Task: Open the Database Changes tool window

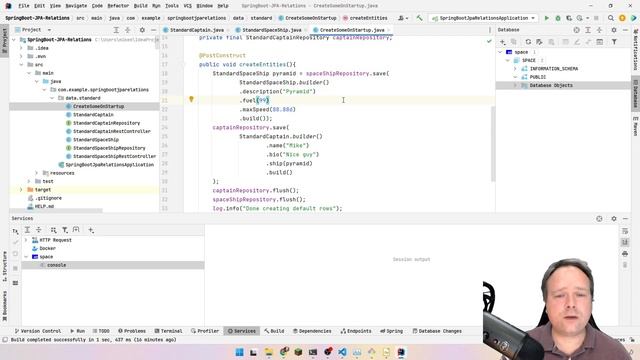Action: 437,331
